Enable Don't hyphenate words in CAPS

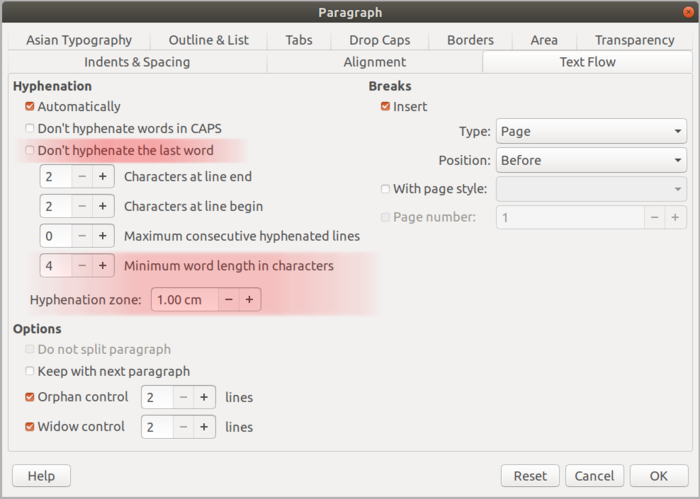click(x=30, y=129)
